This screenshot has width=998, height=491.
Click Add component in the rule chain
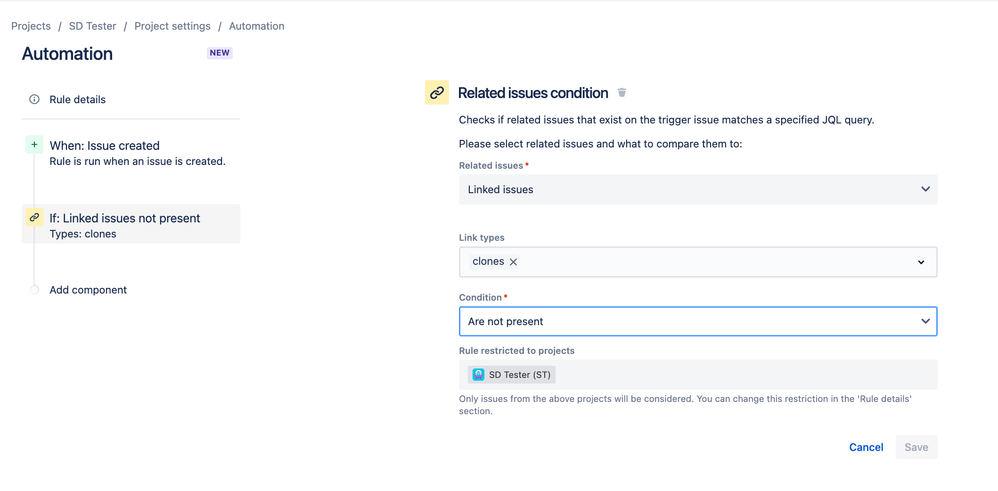click(x=88, y=290)
